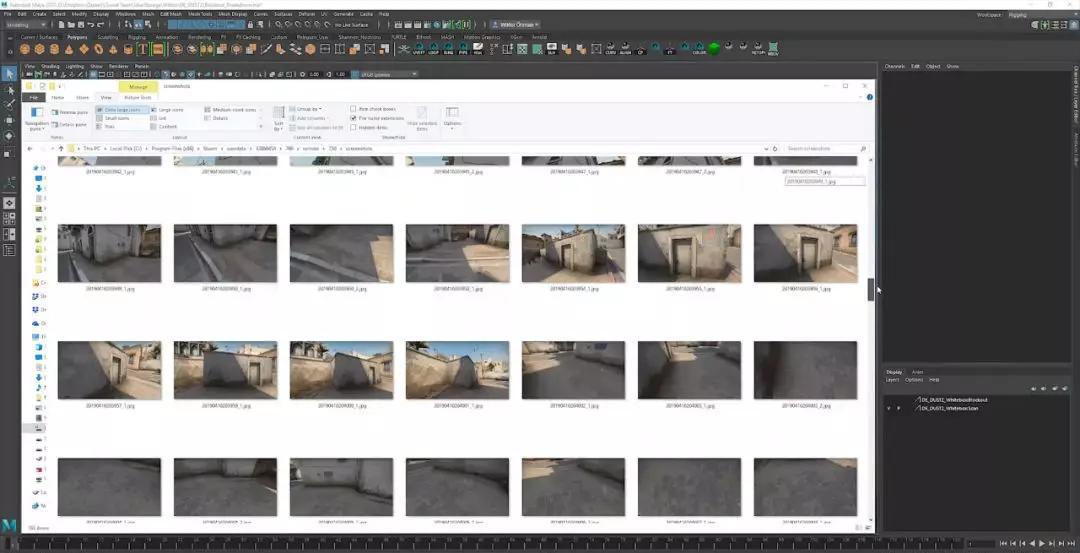Open the File tab in Explorer
The height and width of the screenshot is (553, 1080).
(x=33, y=98)
